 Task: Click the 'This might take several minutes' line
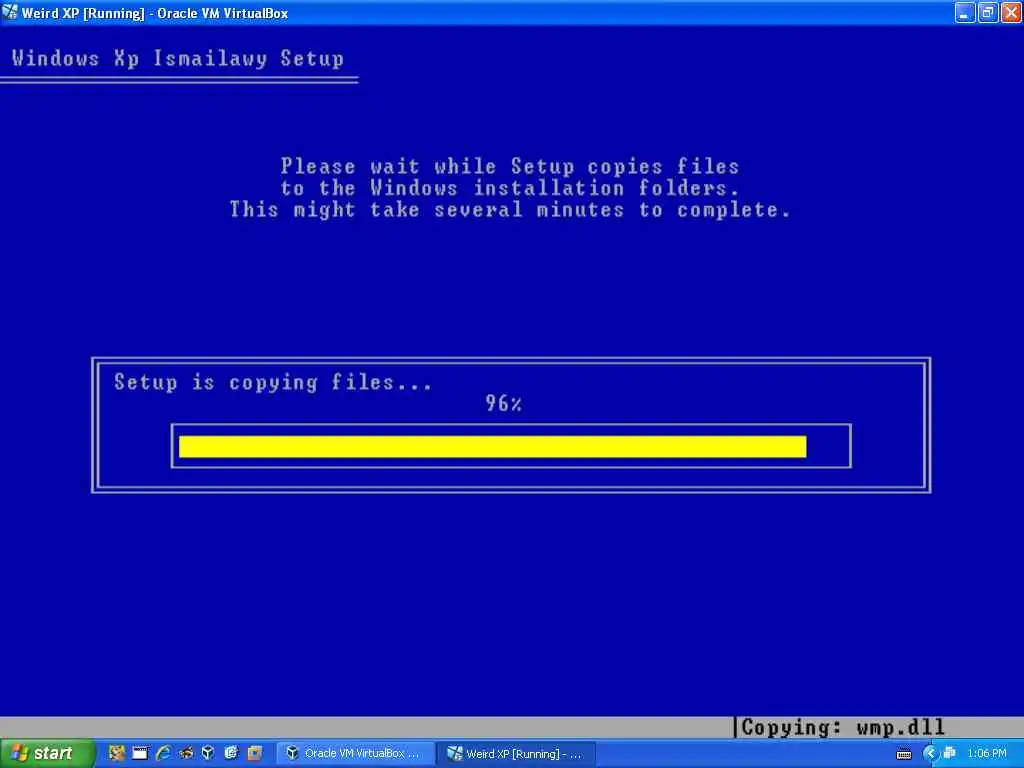tap(509, 210)
